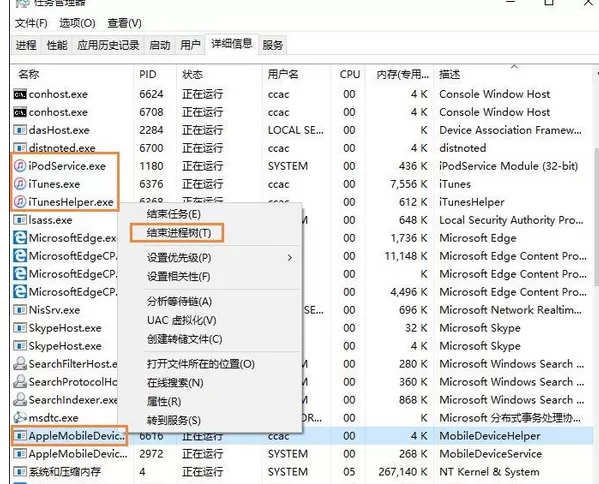Switch to the 启动 tab
599x484 pixels.
[160, 45]
